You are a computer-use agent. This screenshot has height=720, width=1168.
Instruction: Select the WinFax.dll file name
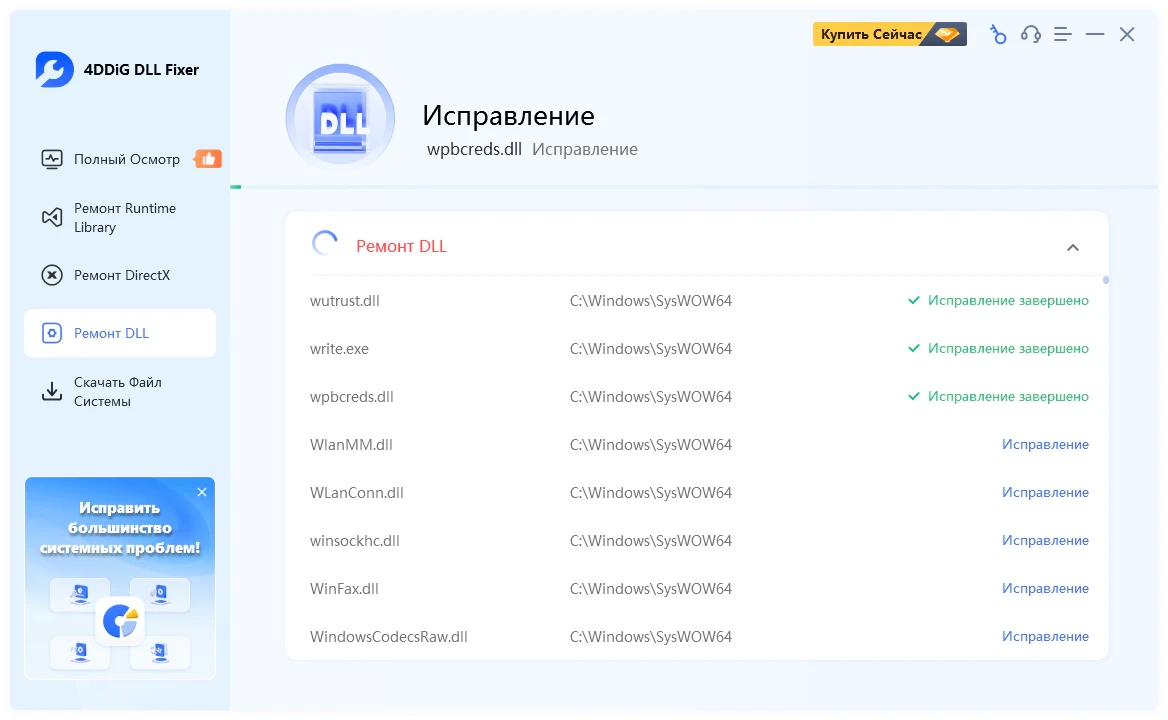click(x=344, y=589)
